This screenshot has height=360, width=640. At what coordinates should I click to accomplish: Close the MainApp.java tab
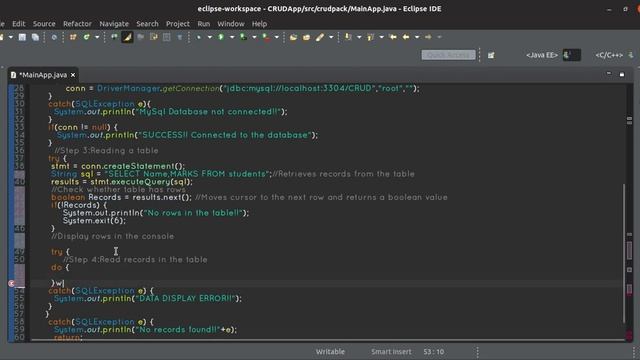[x=73, y=75]
